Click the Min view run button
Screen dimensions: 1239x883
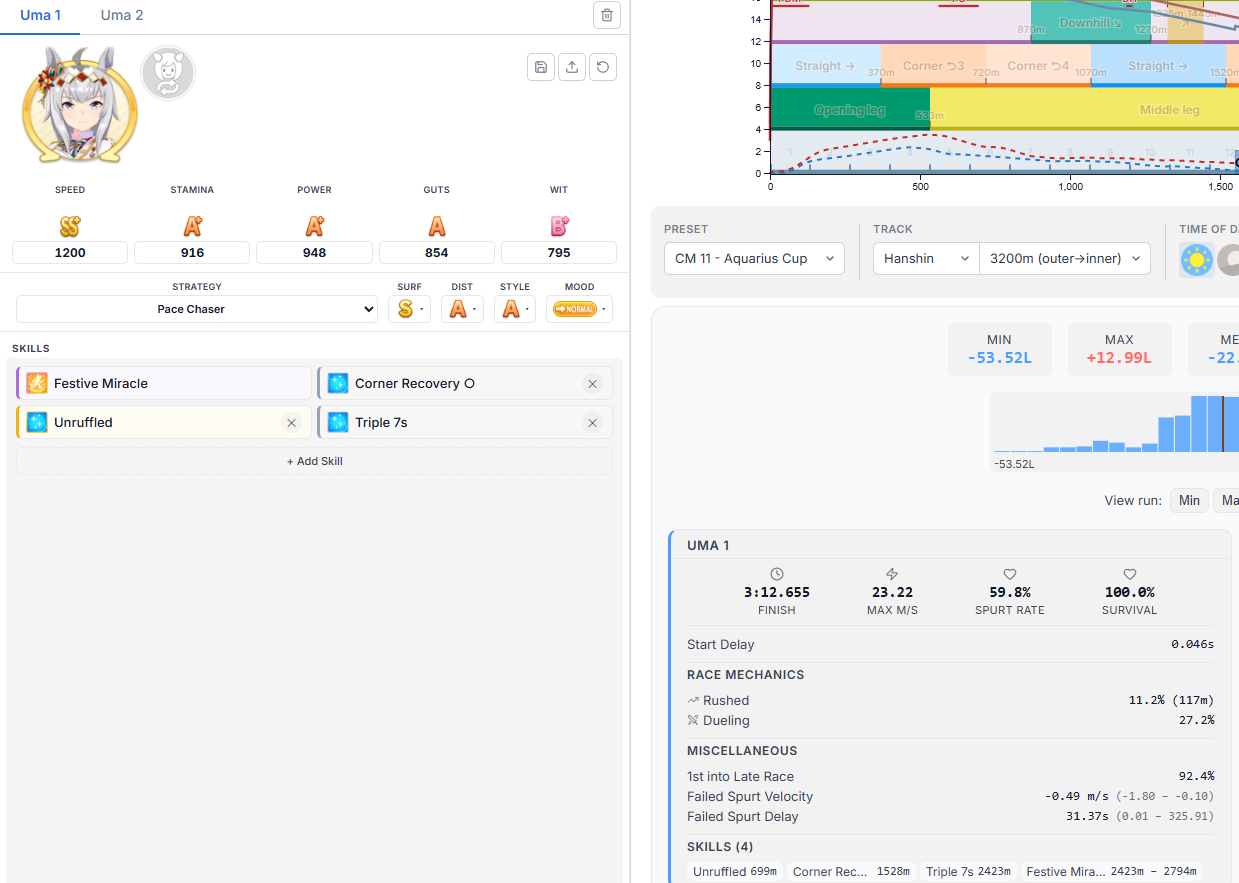click(1189, 500)
